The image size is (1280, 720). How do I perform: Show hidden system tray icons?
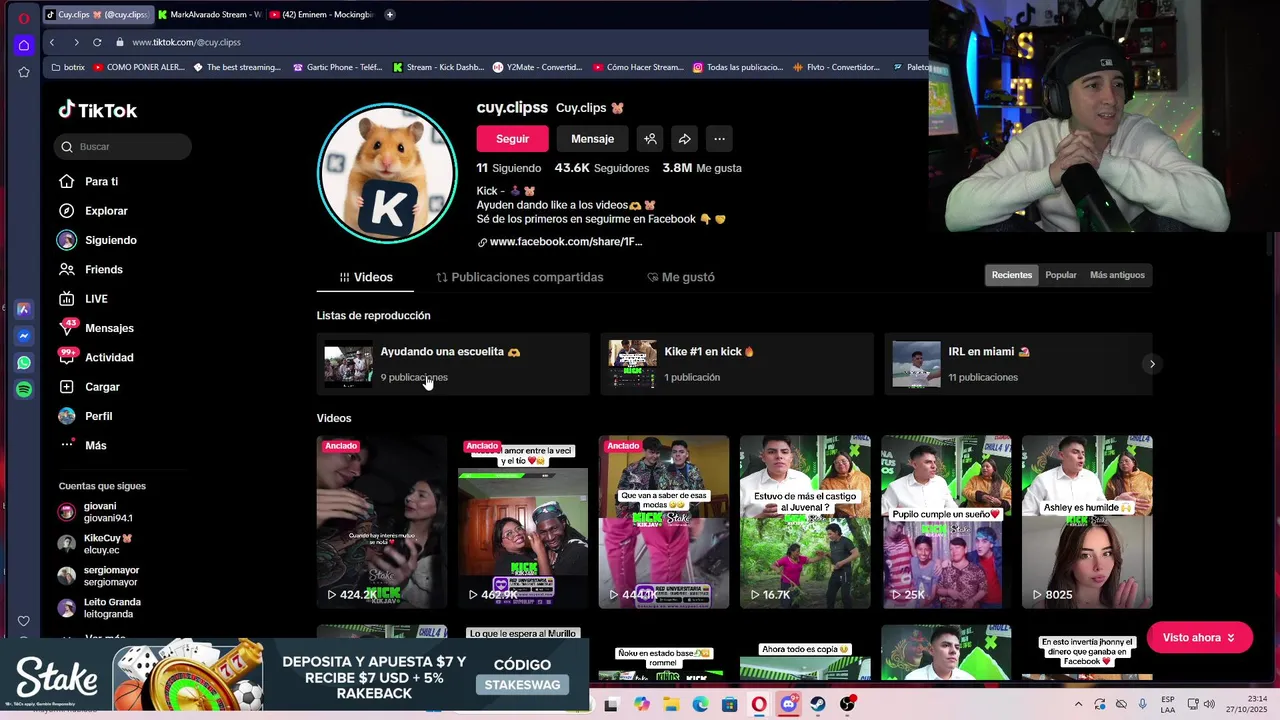tap(1078, 705)
